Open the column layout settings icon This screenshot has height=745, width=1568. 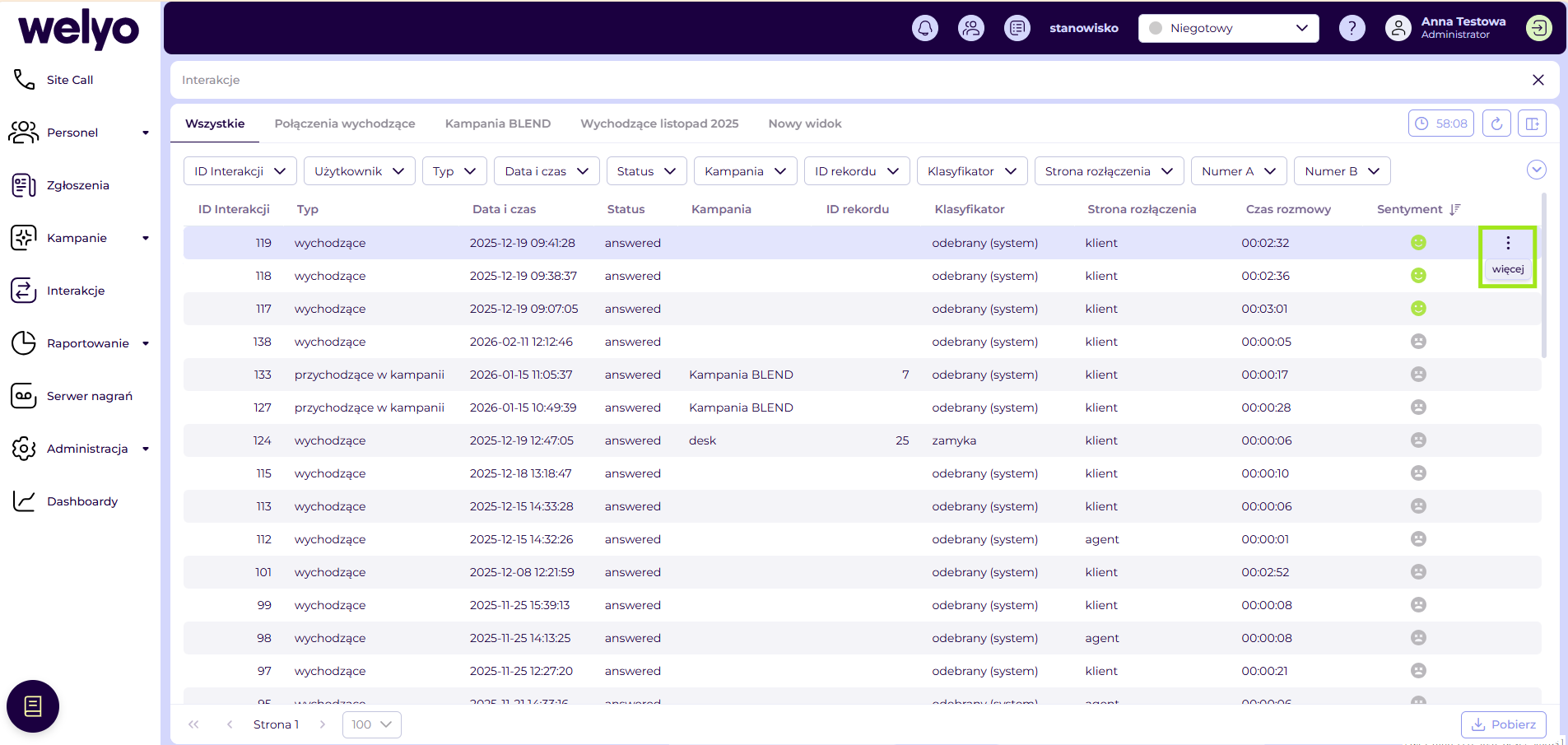tap(1532, 123)
